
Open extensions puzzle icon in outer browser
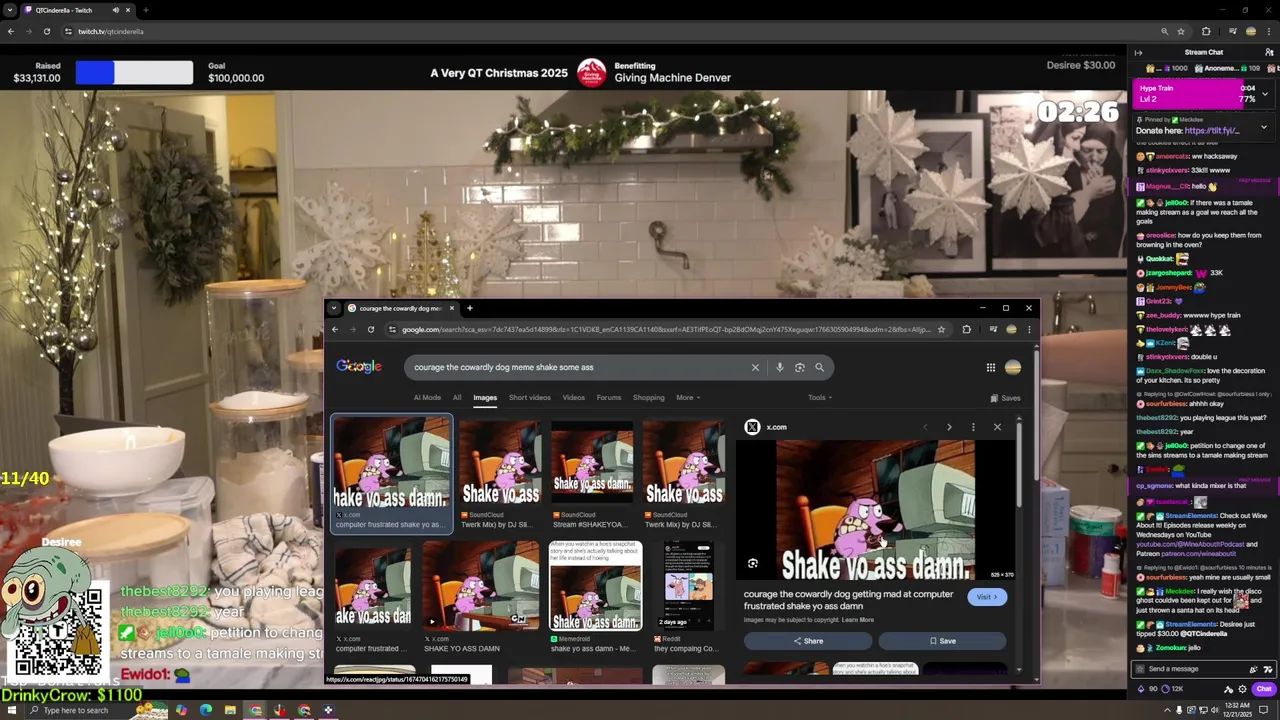pos(1206,31)
